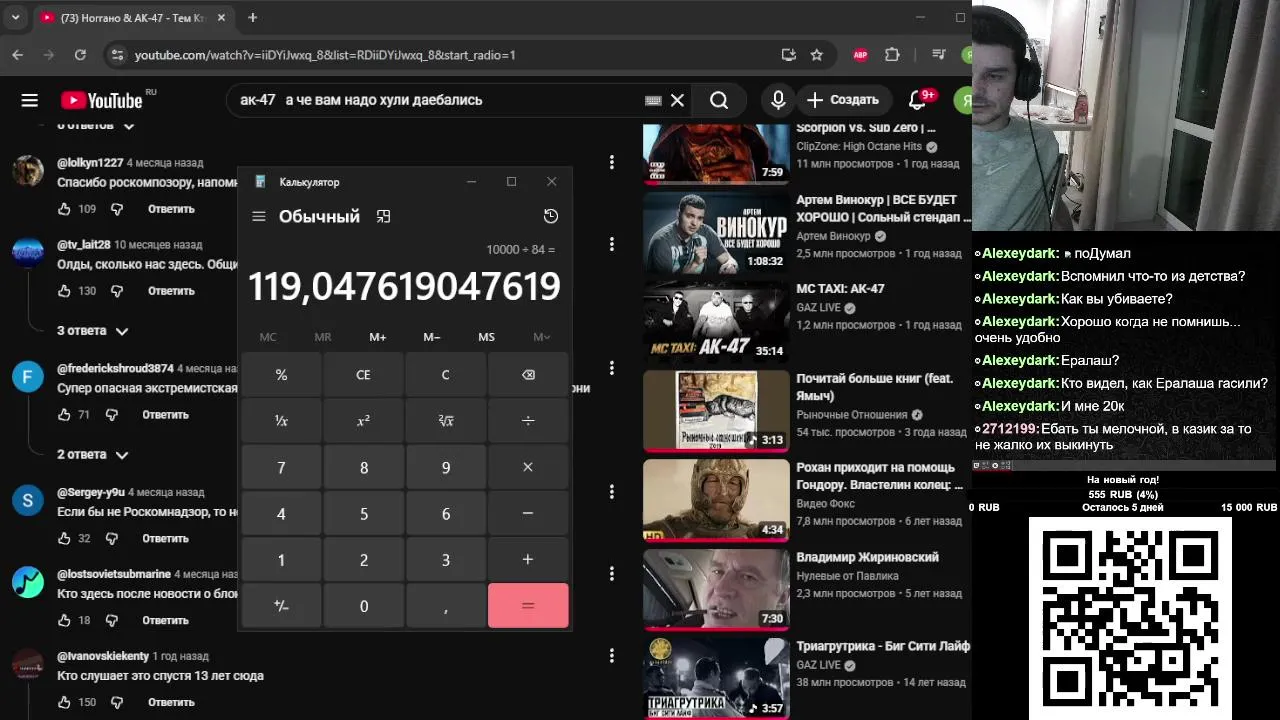
Task: Open the site information icon in the address bar
Action: click(117, 55)
